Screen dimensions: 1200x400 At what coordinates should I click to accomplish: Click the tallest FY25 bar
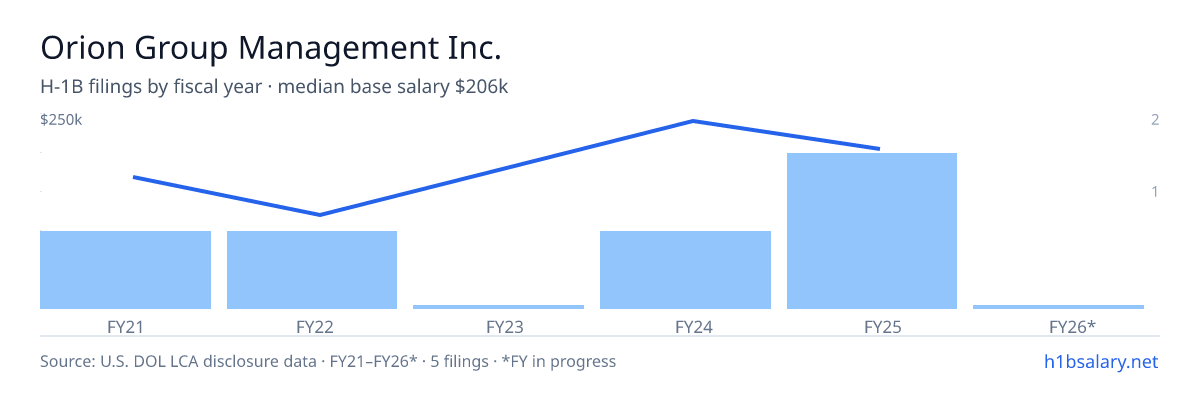872,231
